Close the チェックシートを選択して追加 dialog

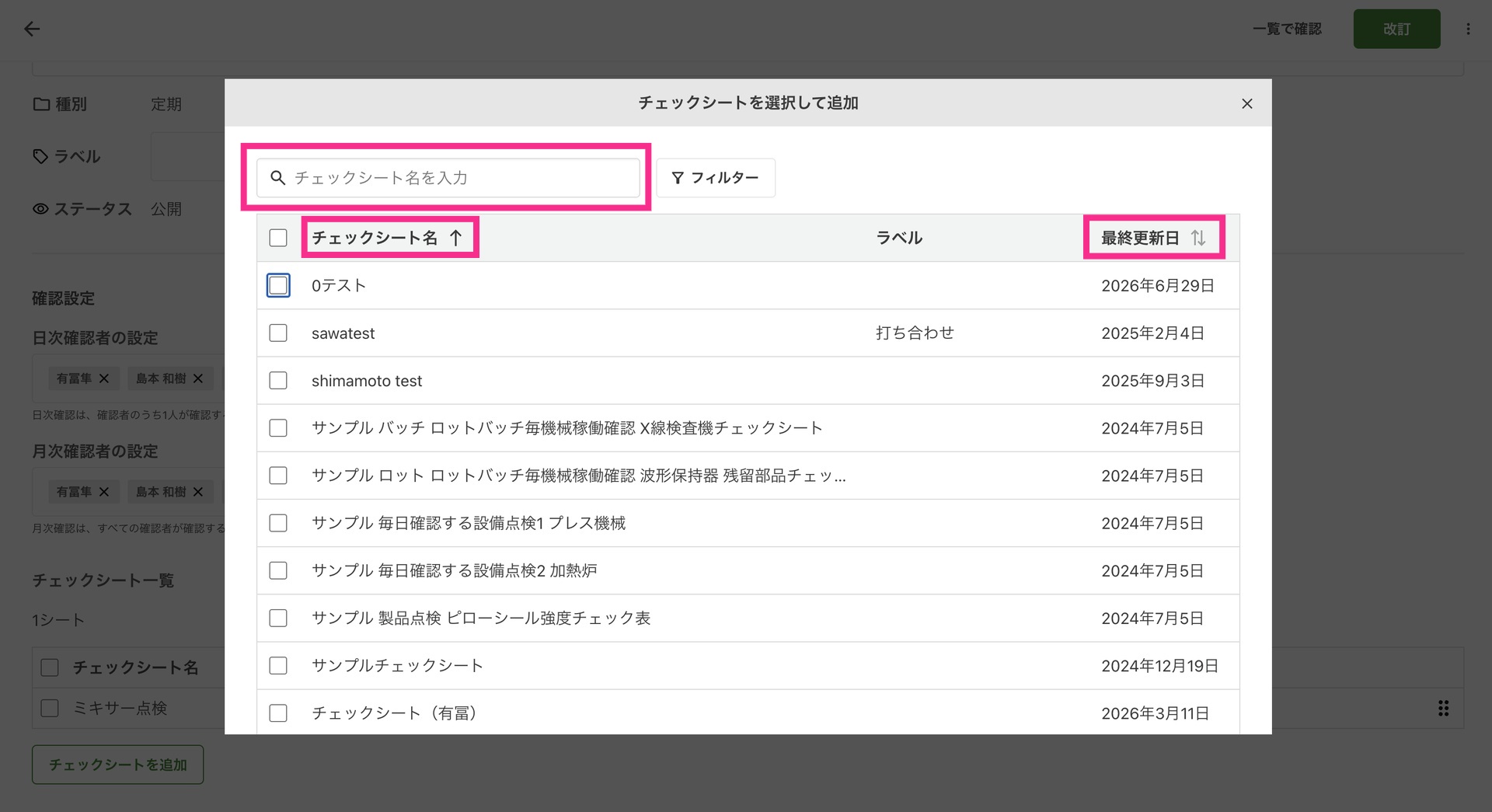coord(1247,103)
